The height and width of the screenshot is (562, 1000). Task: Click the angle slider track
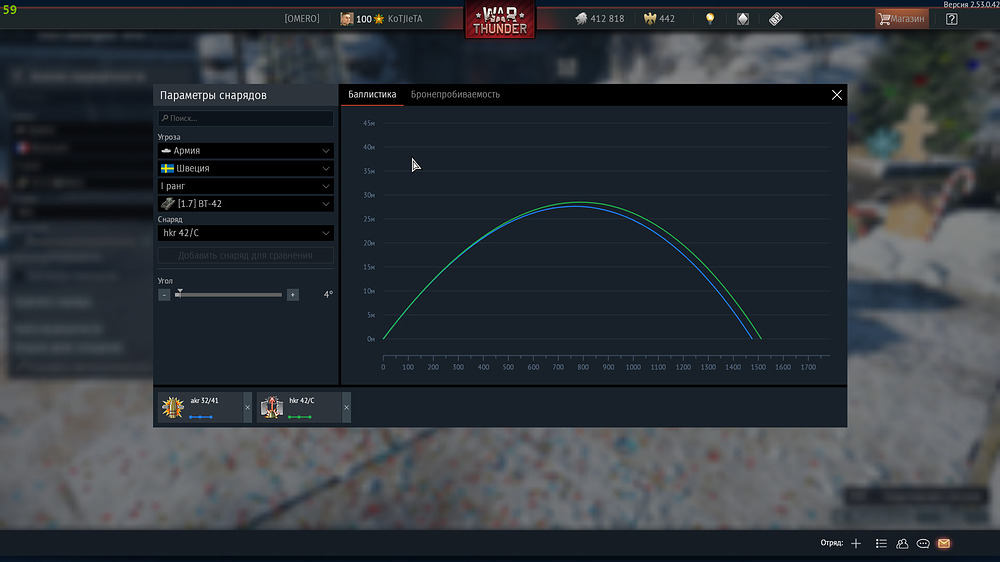230,295
